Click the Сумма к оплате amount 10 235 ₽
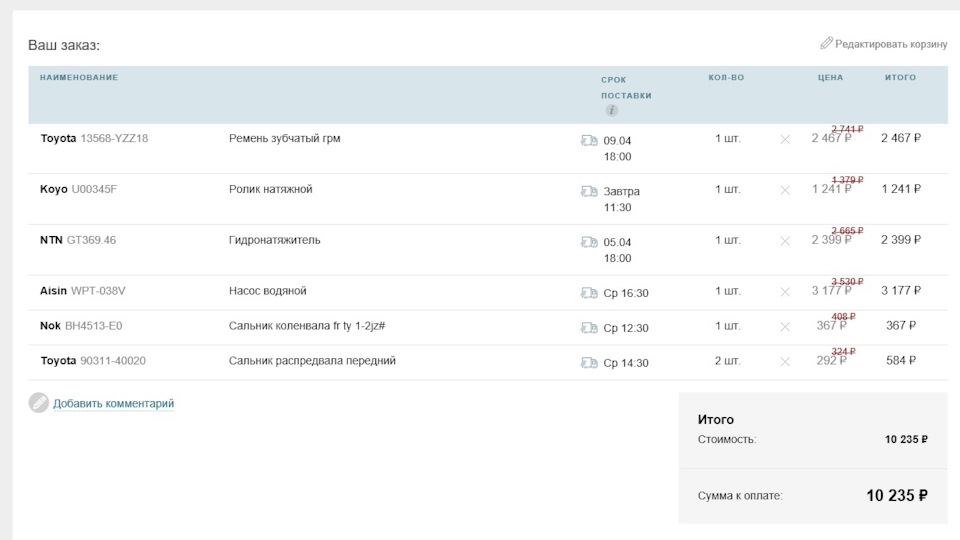This screenshot has width=960, height=540. 896,495
